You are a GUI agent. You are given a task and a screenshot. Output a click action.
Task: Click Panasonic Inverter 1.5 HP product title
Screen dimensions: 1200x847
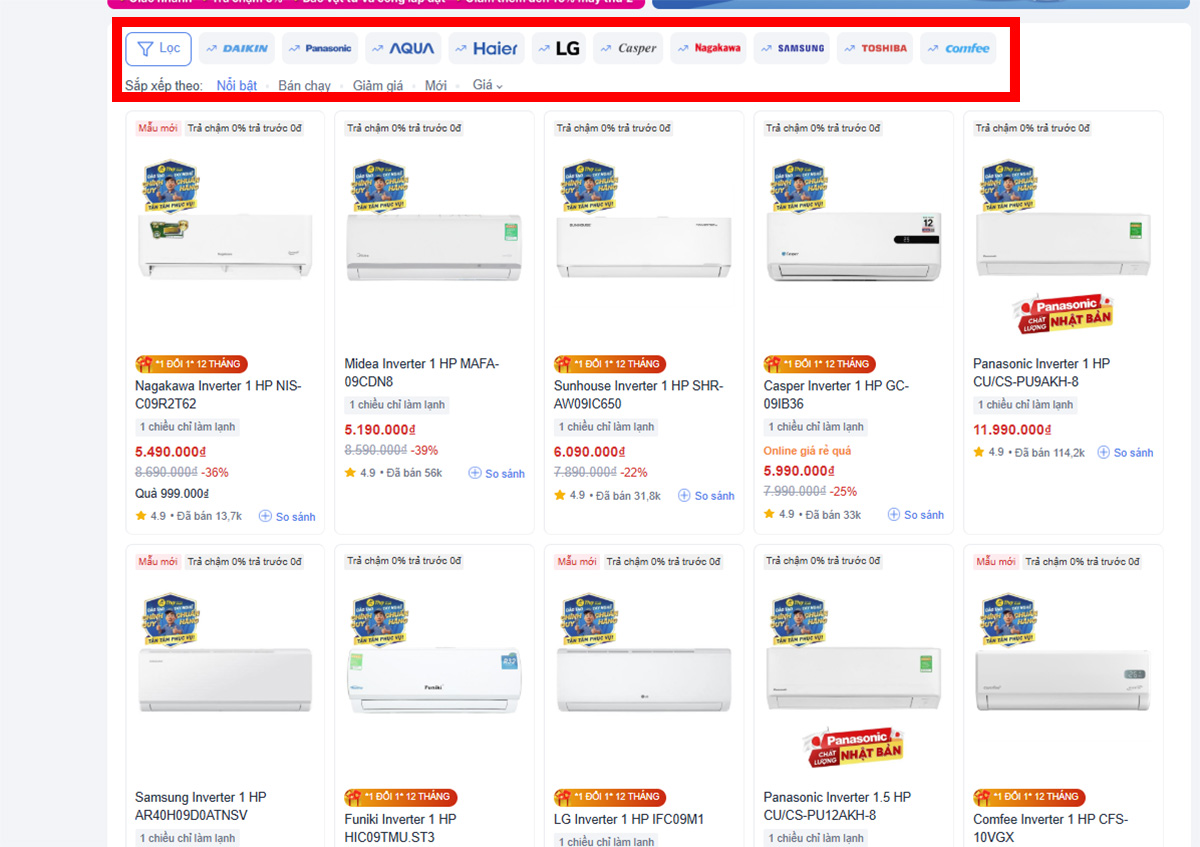(837, 806)
